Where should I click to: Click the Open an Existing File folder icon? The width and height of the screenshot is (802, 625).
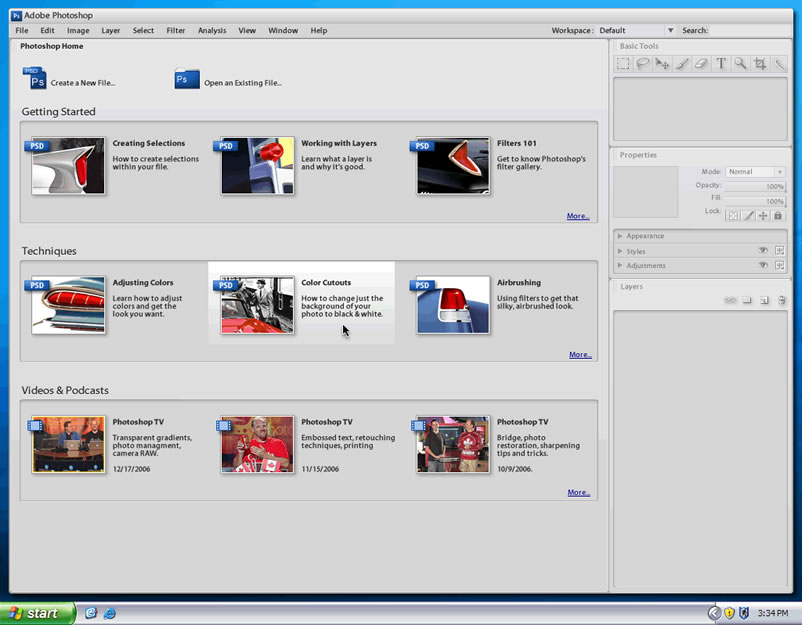click(x=187, y=79)
